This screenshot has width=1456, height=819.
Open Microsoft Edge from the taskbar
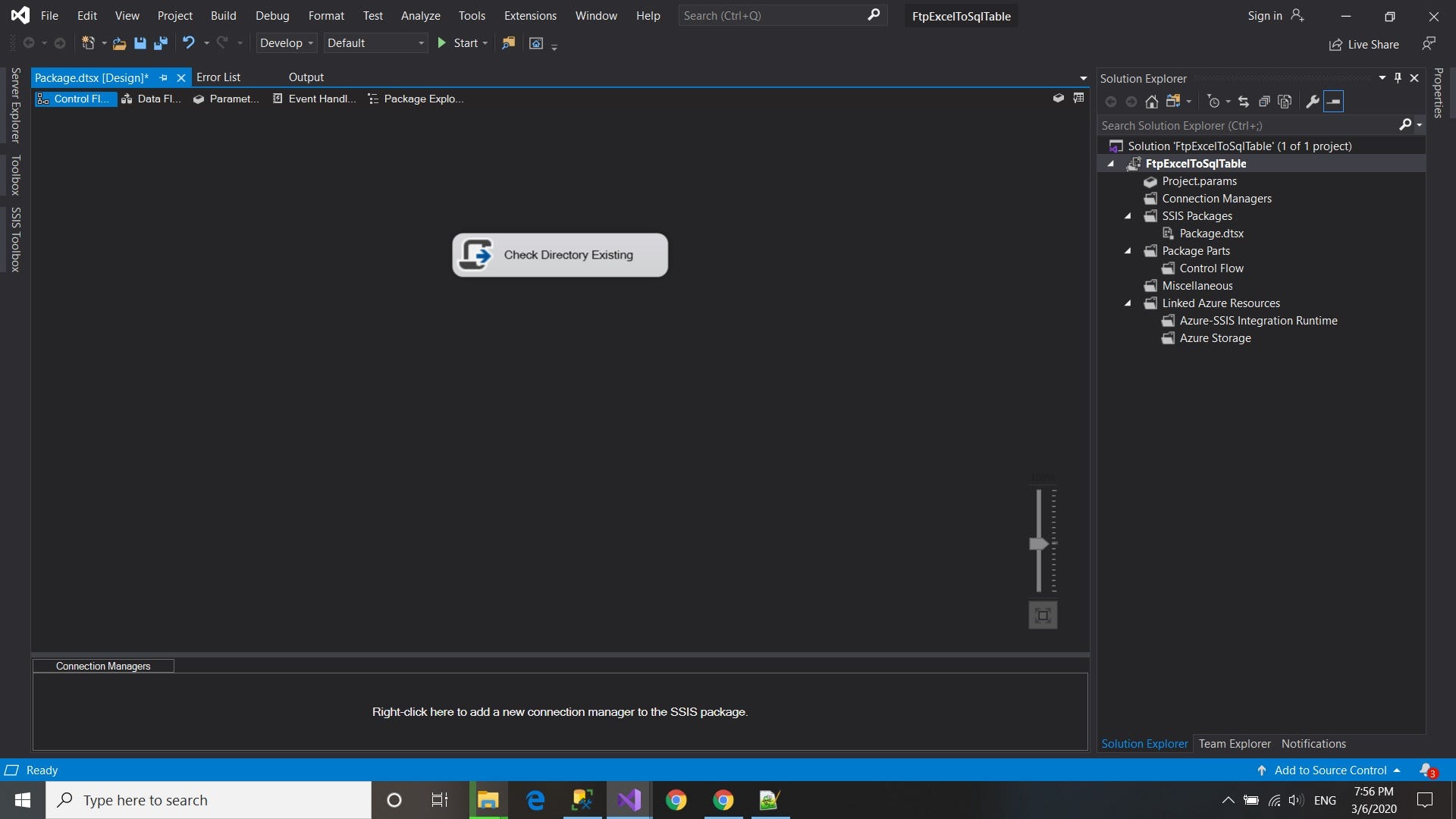click(x=535, y=800)
